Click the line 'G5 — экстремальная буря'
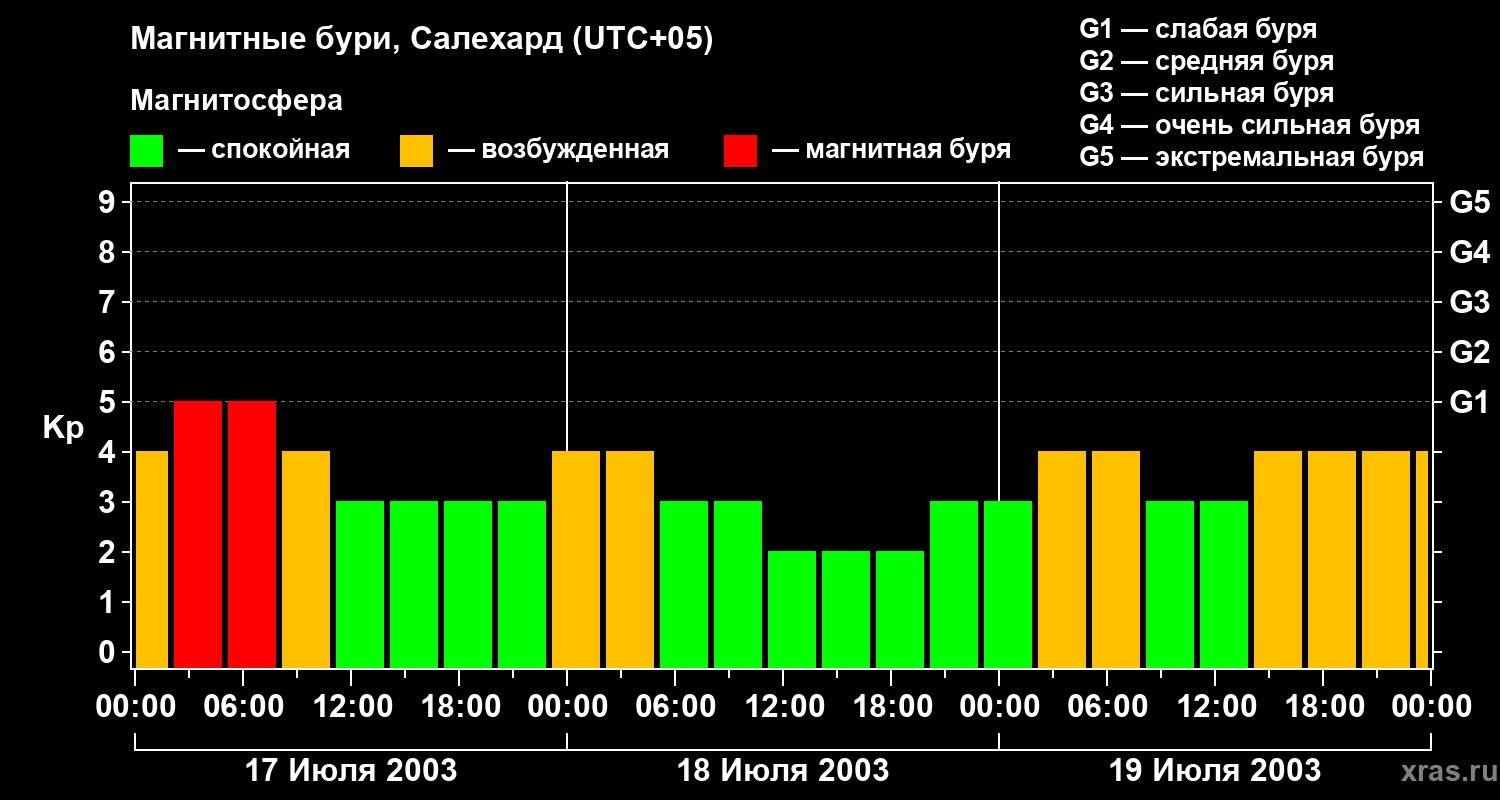 point(1251,157)
